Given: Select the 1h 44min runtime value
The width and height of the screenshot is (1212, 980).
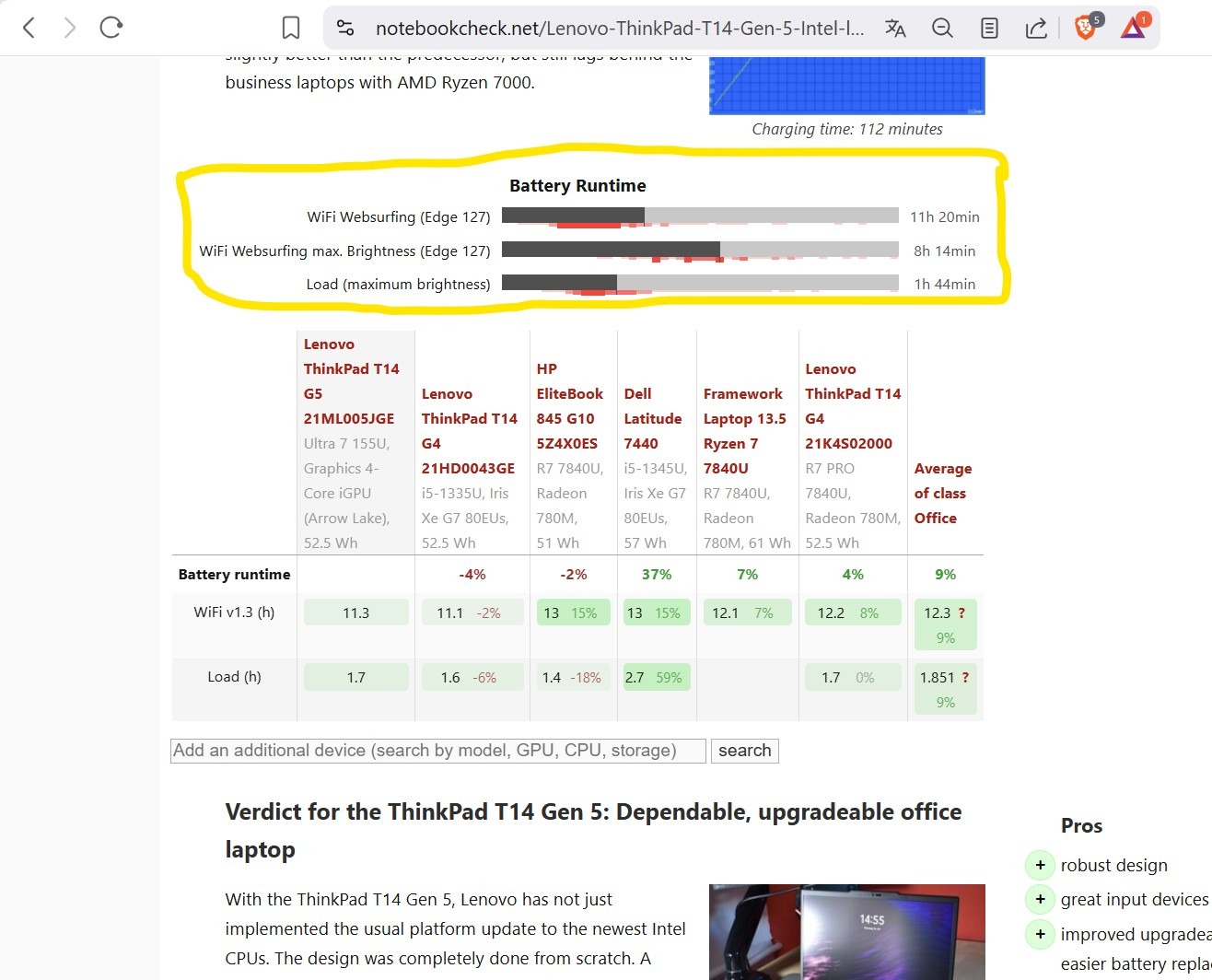Looking at the screenshot, I should 945,285.
